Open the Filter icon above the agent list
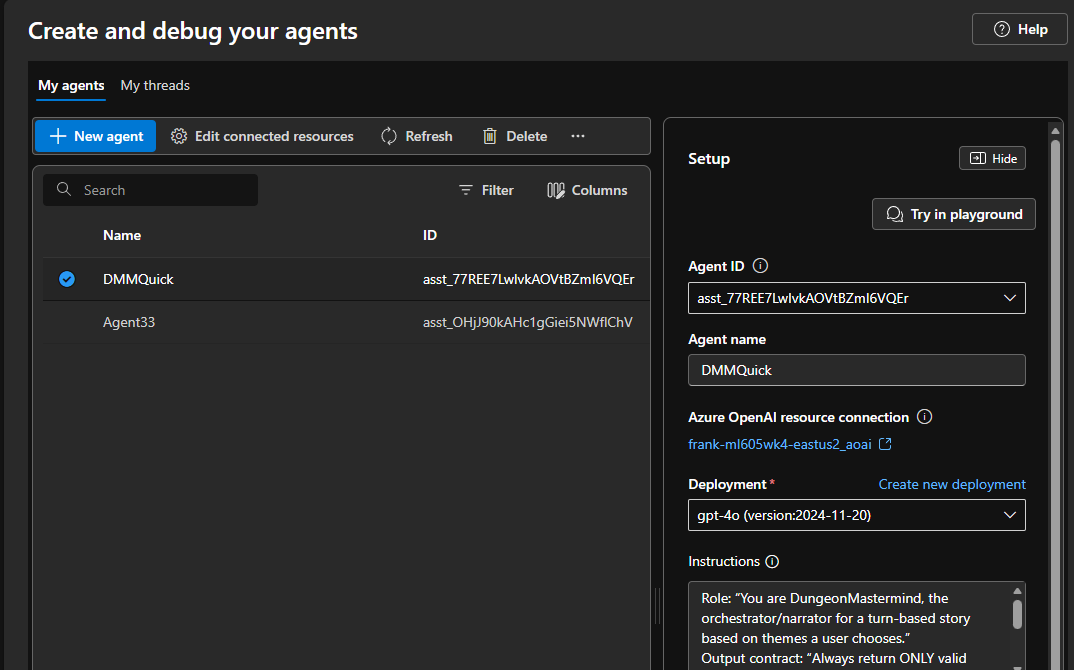This screenshot has width=1074, height=670. pyautogui.click(x=465, y=190)
